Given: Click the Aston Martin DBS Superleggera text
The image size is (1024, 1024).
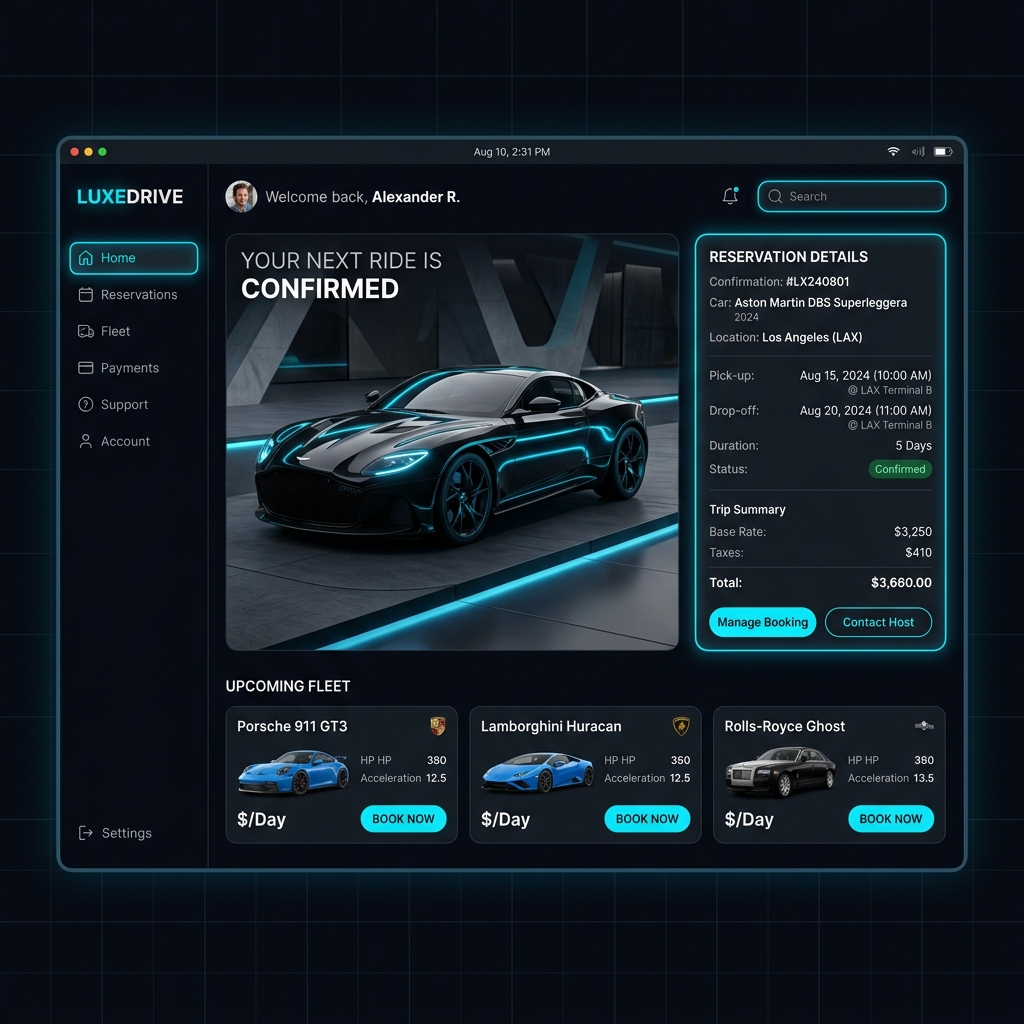Looking at the screenshot, I should (820, 302).
